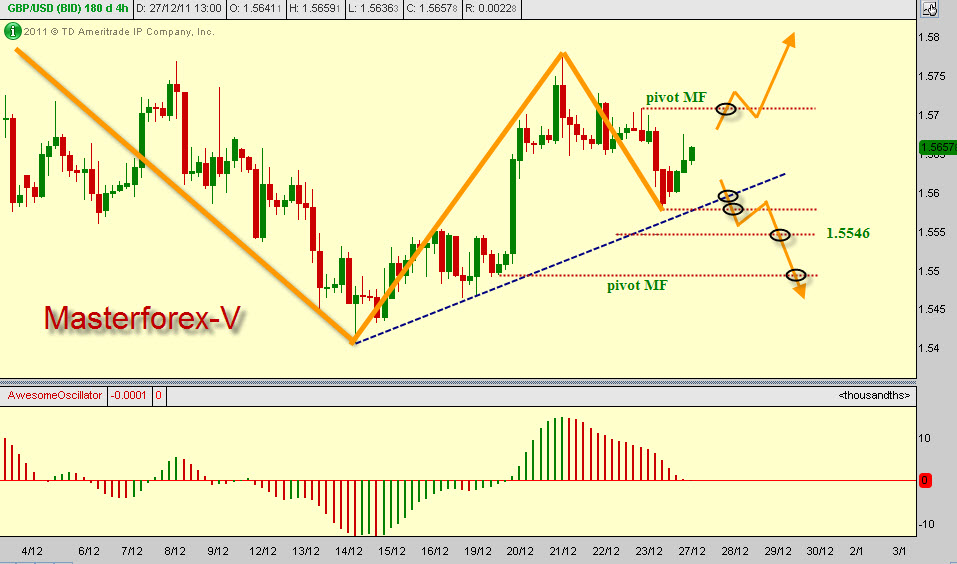Click the 8/12 date on time axis
This screenshot has height=564, width=957.
pyautogui.click(x=175, y=551)
